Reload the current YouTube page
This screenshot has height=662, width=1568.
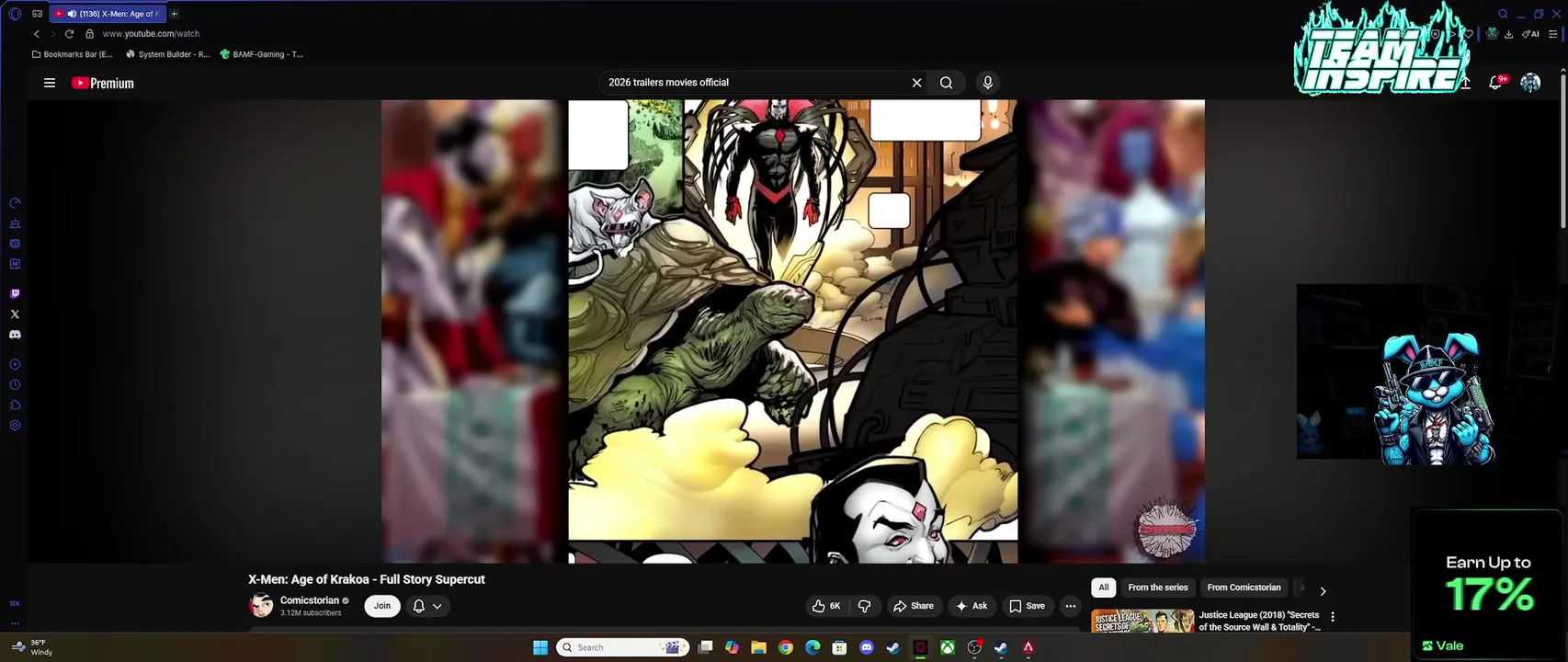click(x=69, y=34)
